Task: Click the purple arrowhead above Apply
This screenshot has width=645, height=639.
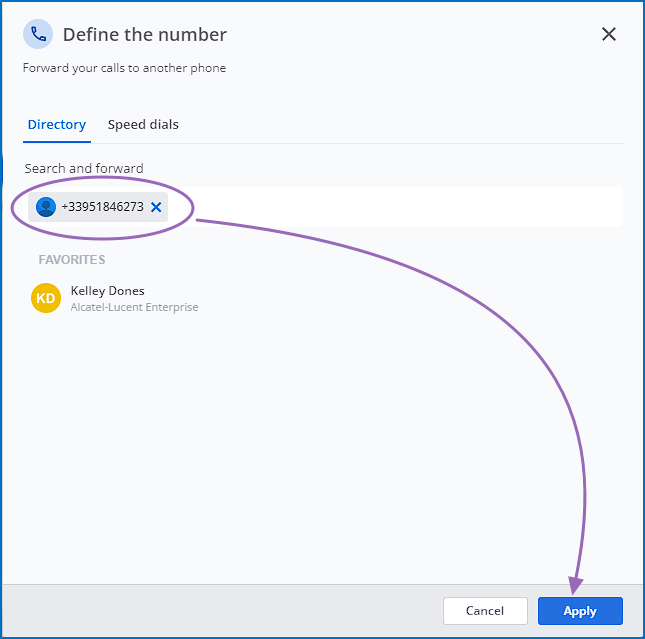Action: (x=576, y=585)
